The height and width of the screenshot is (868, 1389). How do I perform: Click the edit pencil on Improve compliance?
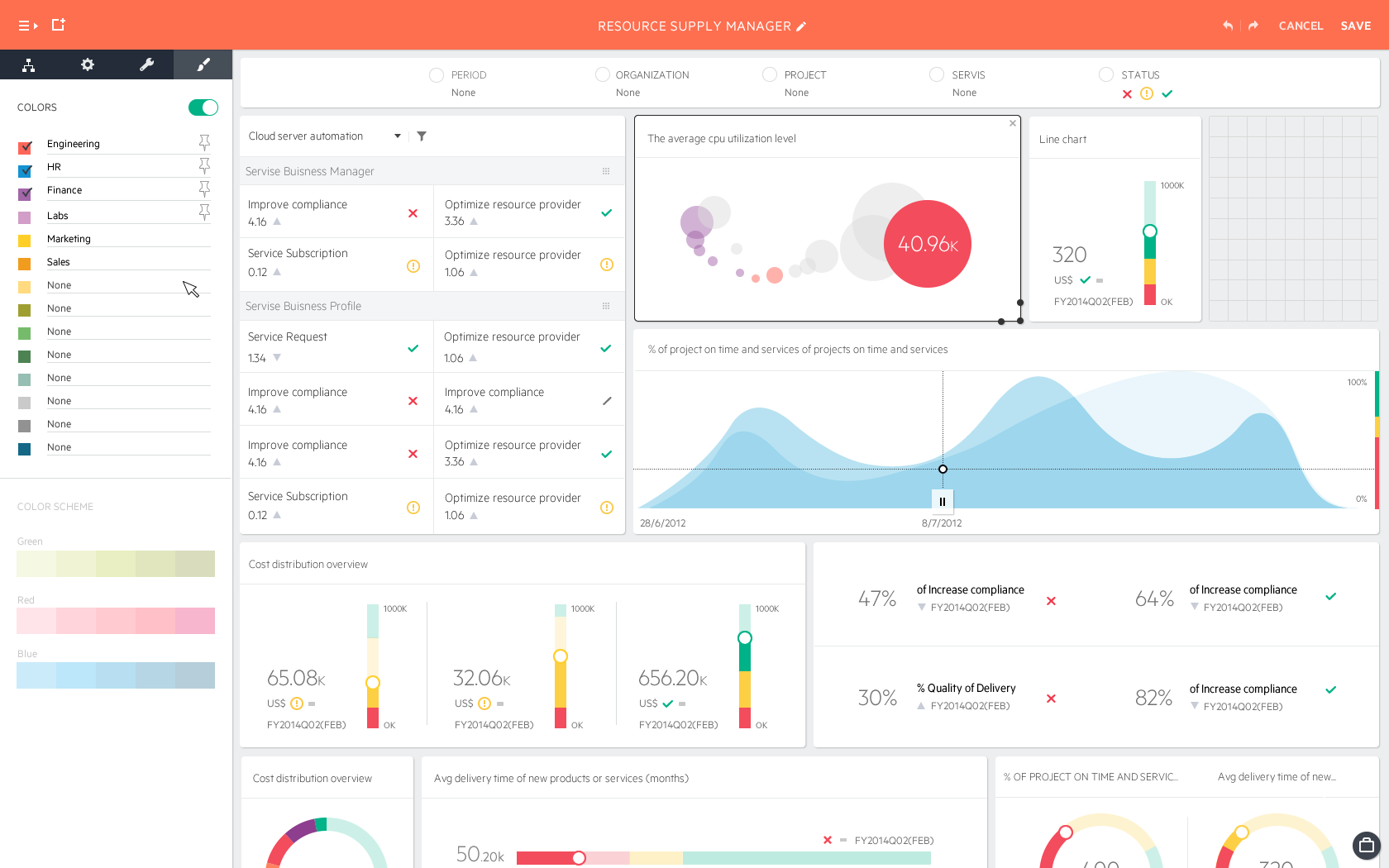607,401
